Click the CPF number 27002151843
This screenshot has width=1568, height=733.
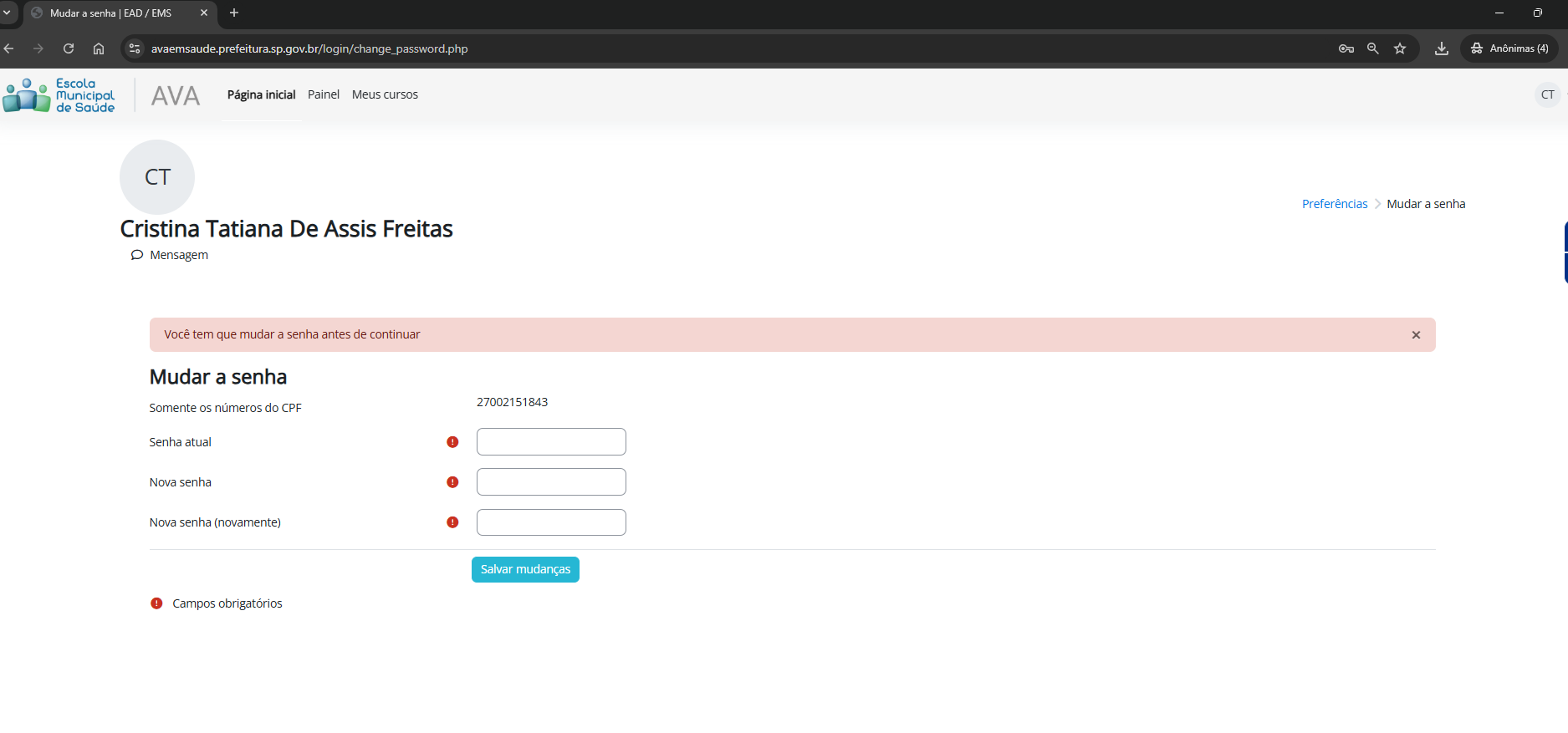512,402
